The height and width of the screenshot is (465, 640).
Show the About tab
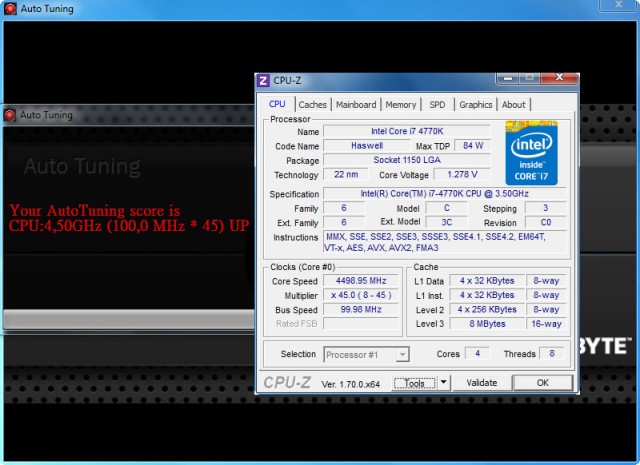click(x=513, y=105)
